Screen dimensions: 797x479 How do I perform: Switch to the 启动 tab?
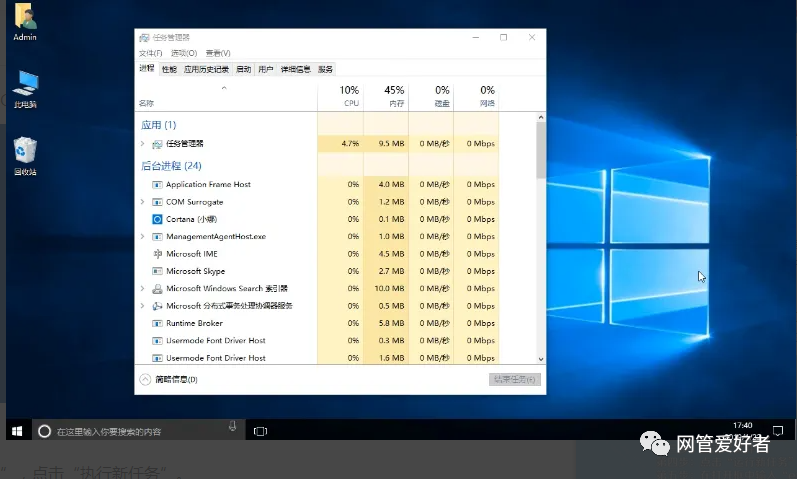coord(243,69)
